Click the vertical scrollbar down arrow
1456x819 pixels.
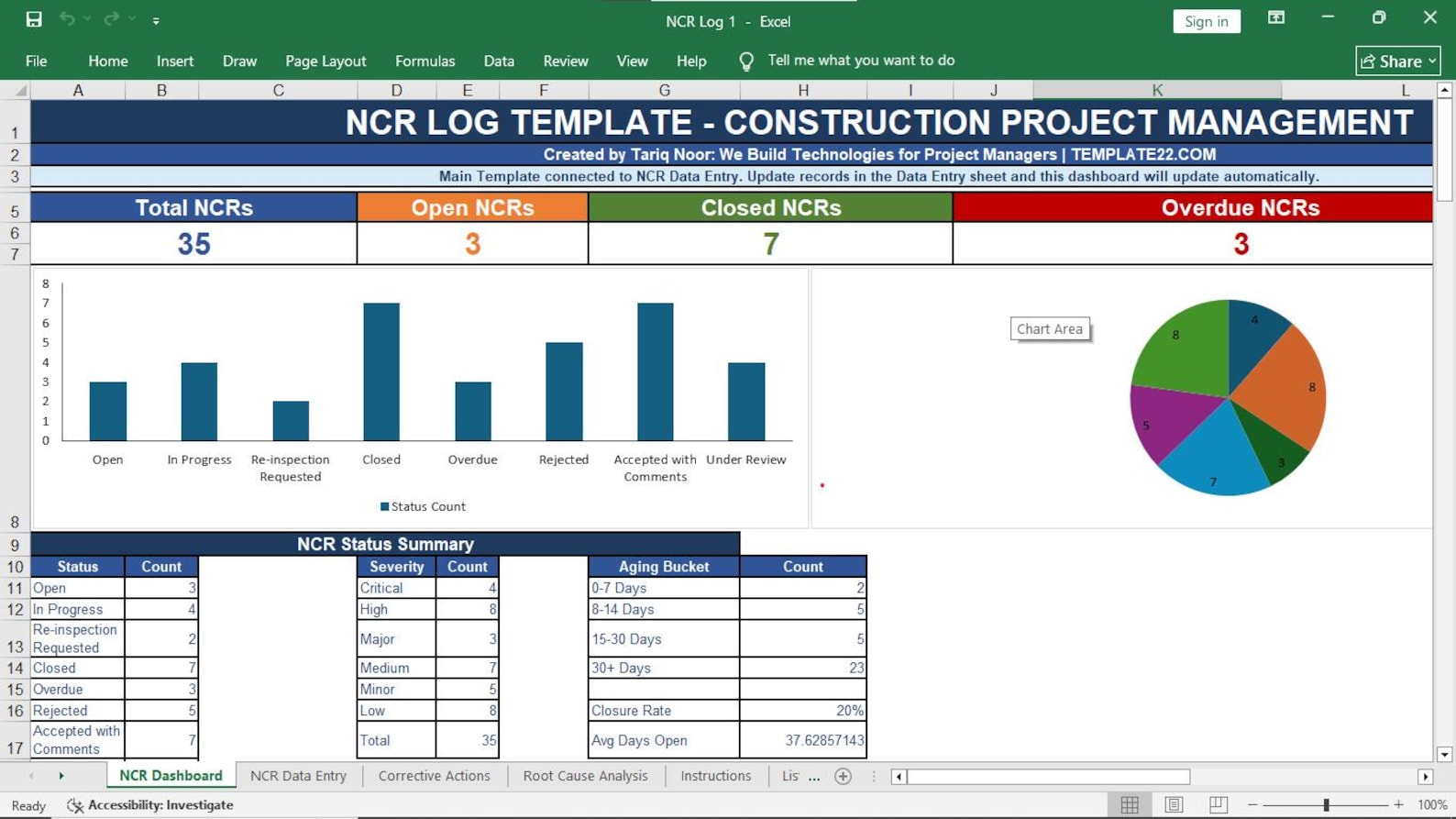click(x=1444, y=755)
